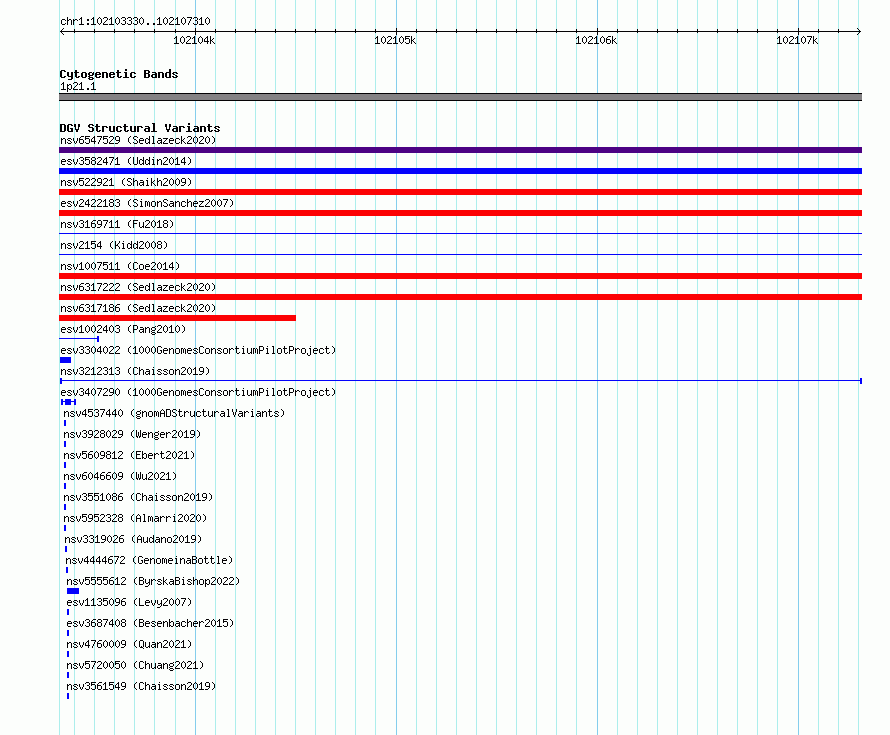Image resolution: width=890 pixels, height=735 pixels.
Task: Open esv3582471 (Uddin2014) variant label
Action: (x=126, y=161)
